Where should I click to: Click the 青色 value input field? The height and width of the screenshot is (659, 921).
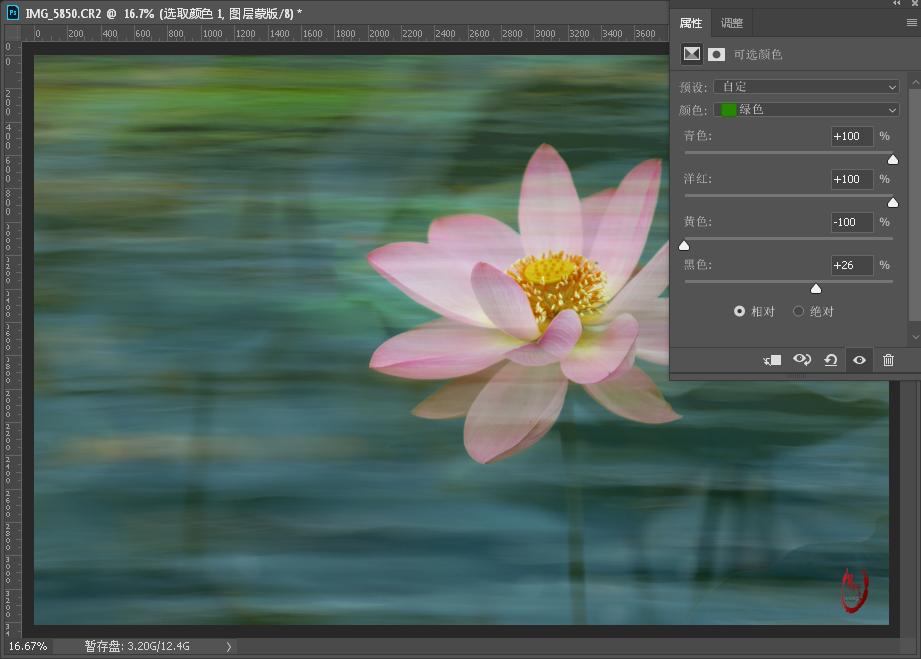[851, 136]
